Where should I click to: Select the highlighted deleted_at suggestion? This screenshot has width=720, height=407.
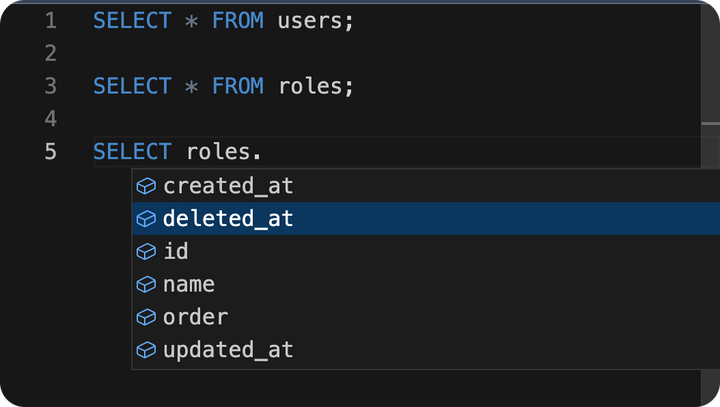pos(228,219)
